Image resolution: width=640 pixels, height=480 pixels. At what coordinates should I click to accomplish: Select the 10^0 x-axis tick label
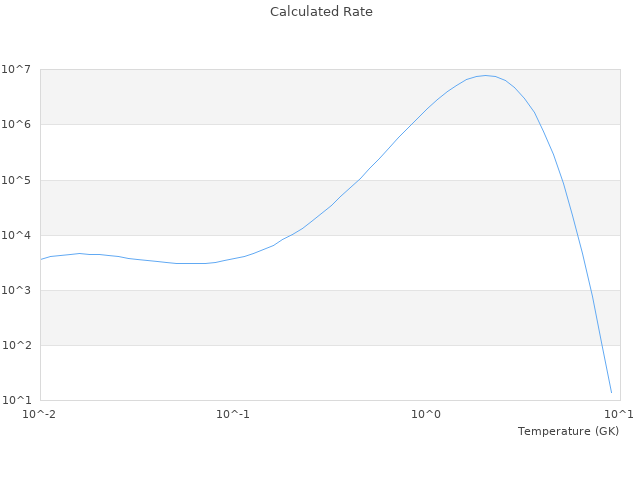click(427, 415)
